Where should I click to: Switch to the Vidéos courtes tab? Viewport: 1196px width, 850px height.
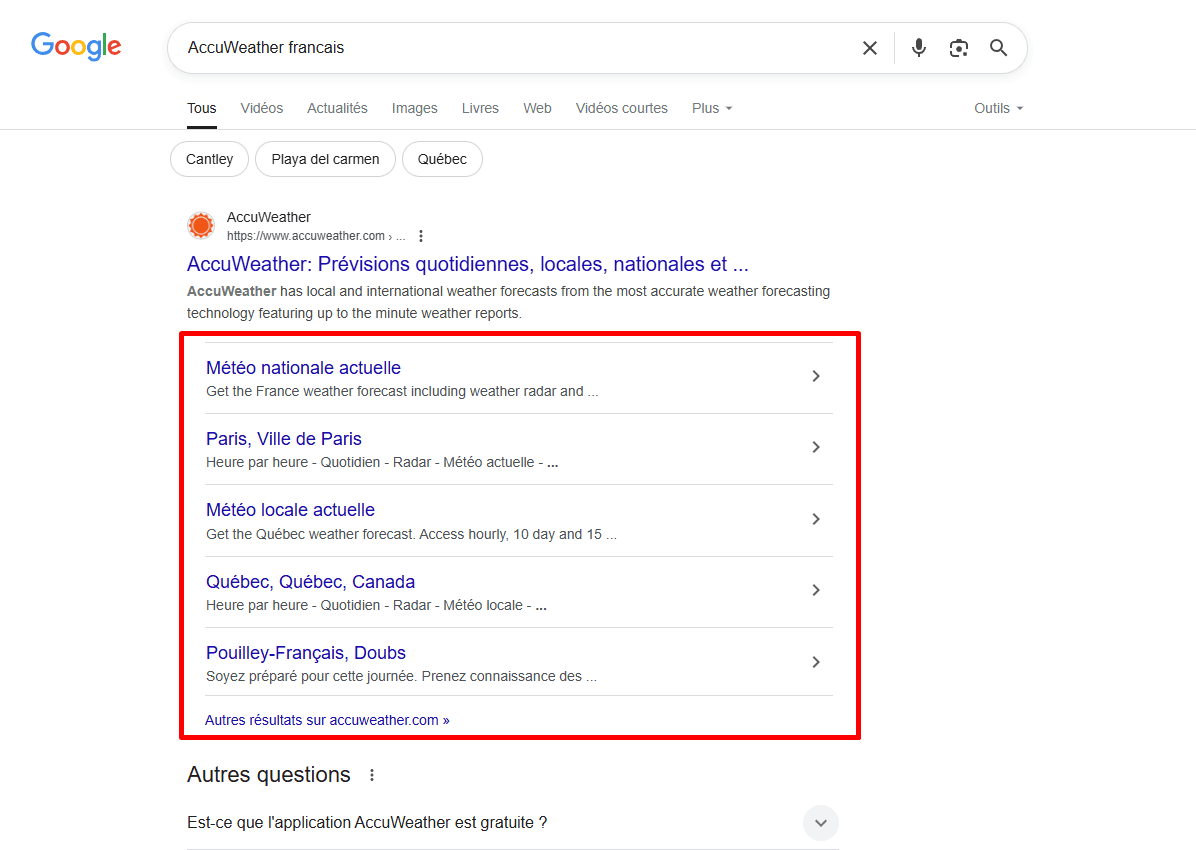[621, 108]
